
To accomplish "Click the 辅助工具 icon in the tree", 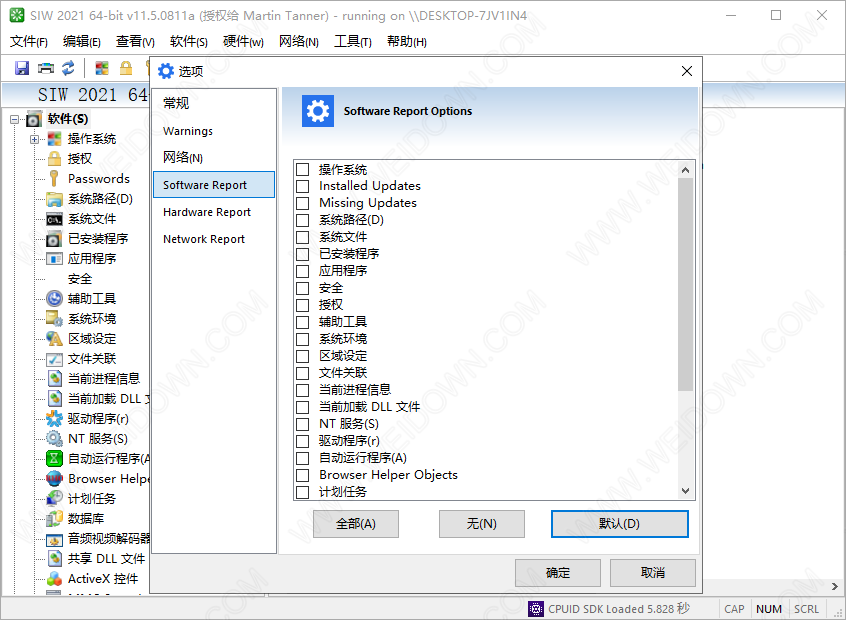I will click(x=54, y=298).
